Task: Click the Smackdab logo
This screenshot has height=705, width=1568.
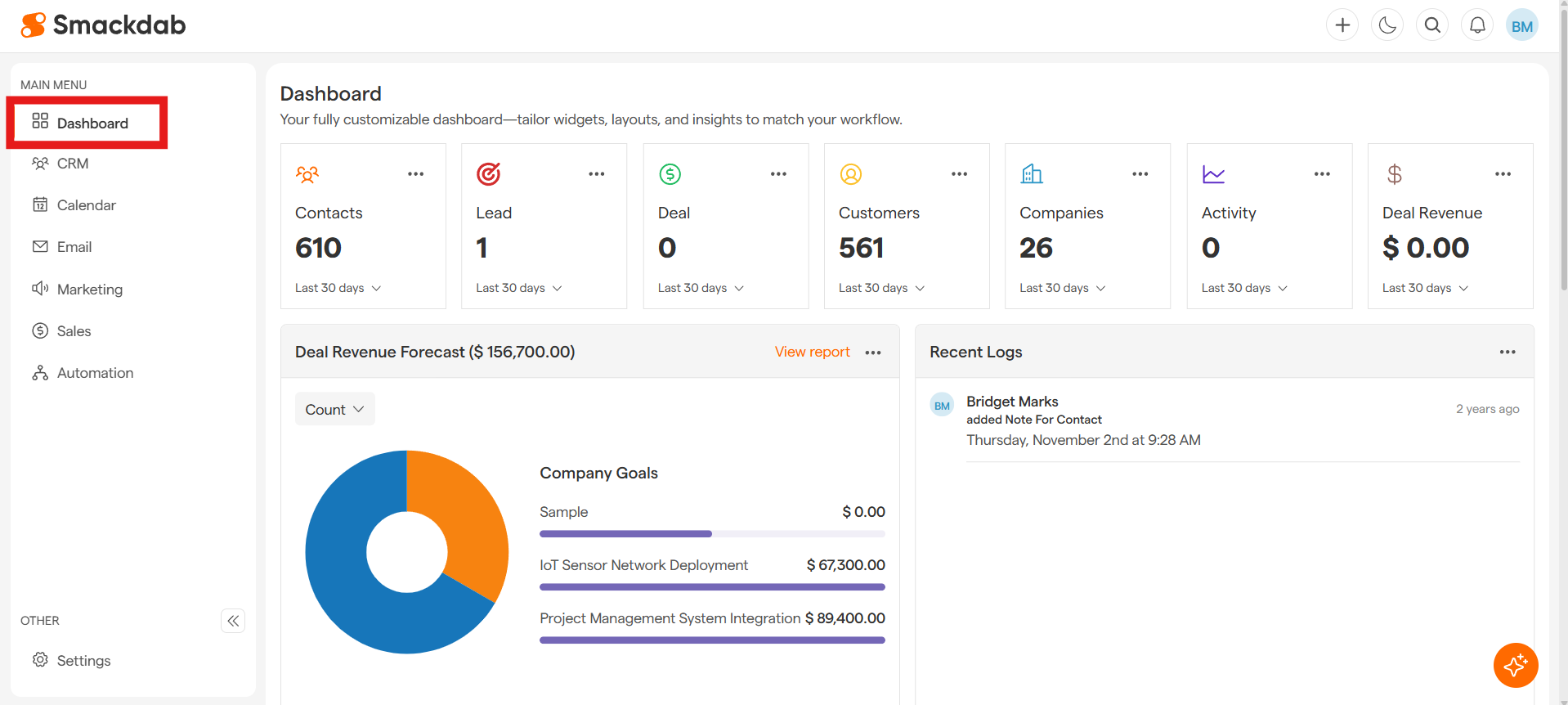Action: 104,25
